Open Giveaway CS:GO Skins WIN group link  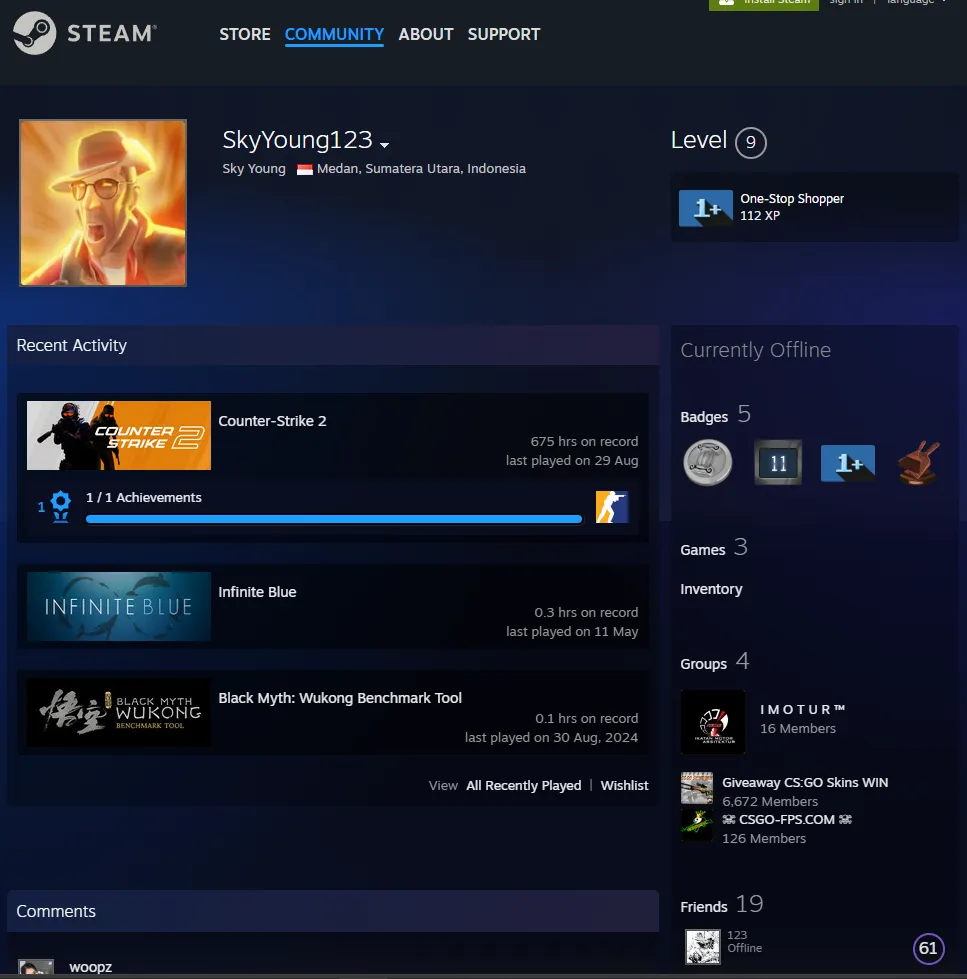(805, 782)
